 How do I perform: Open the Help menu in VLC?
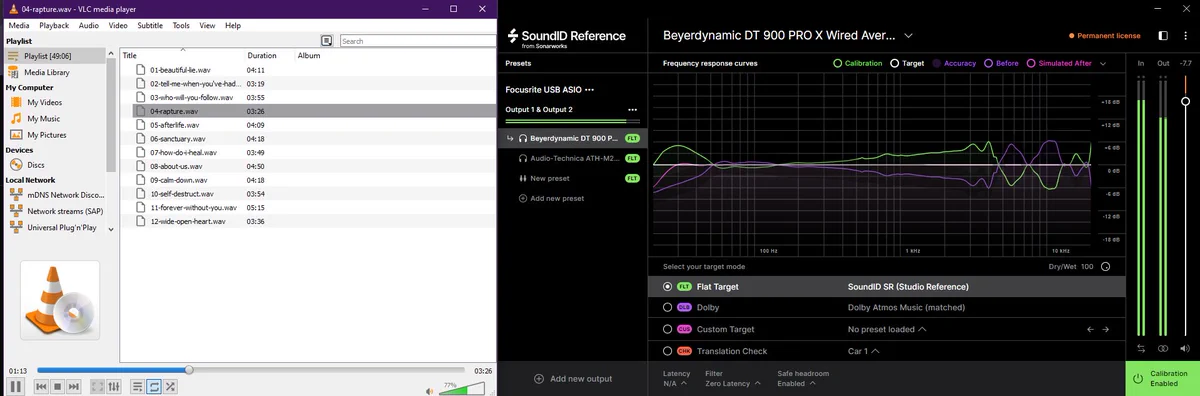(233, 25)
